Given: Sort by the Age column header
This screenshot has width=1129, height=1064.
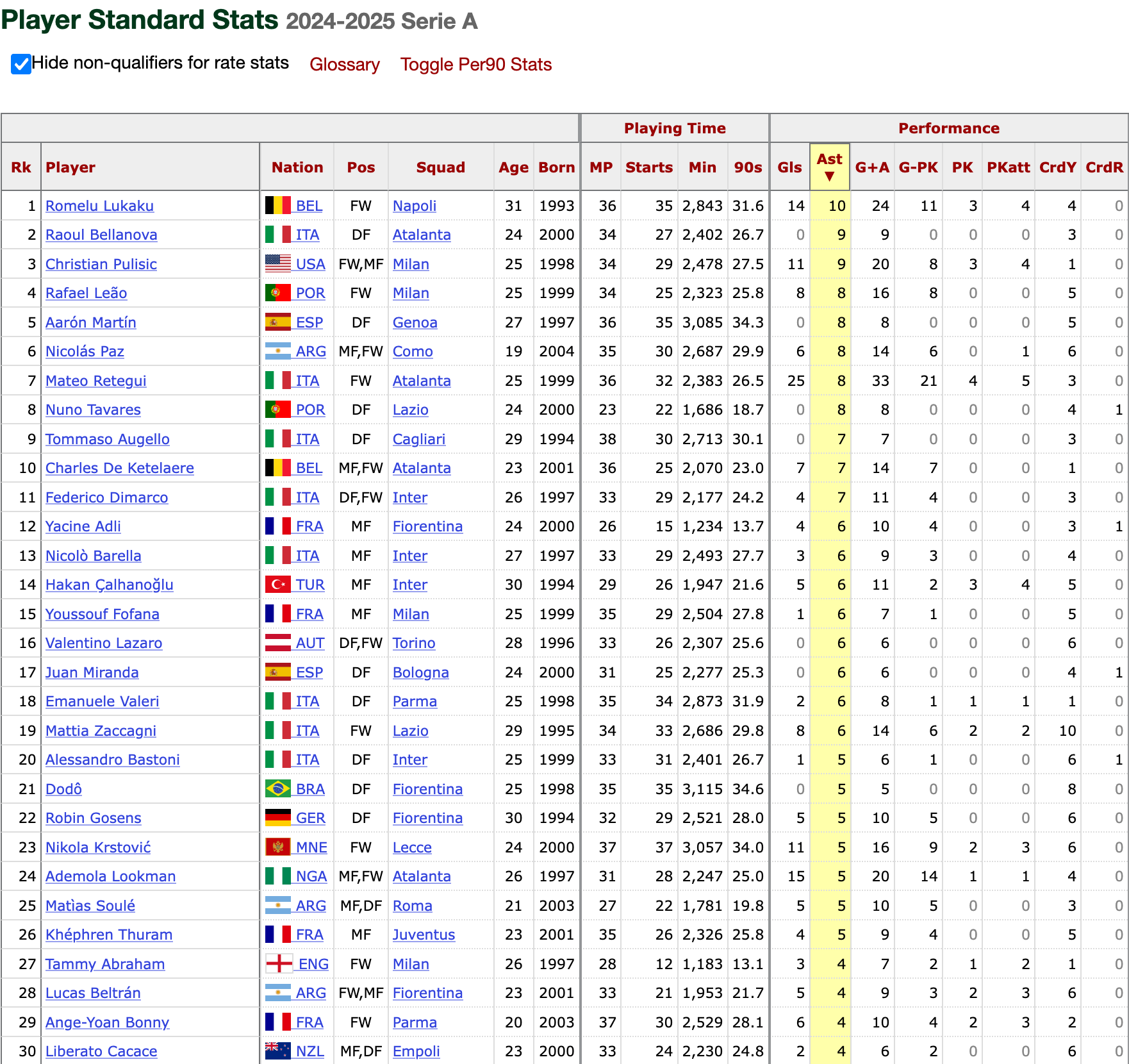Looking at the screenshot, I should click(514, 167).
